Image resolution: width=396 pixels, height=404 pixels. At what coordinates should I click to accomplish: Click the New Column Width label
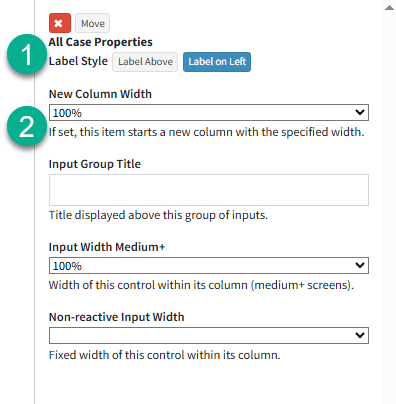100,94
